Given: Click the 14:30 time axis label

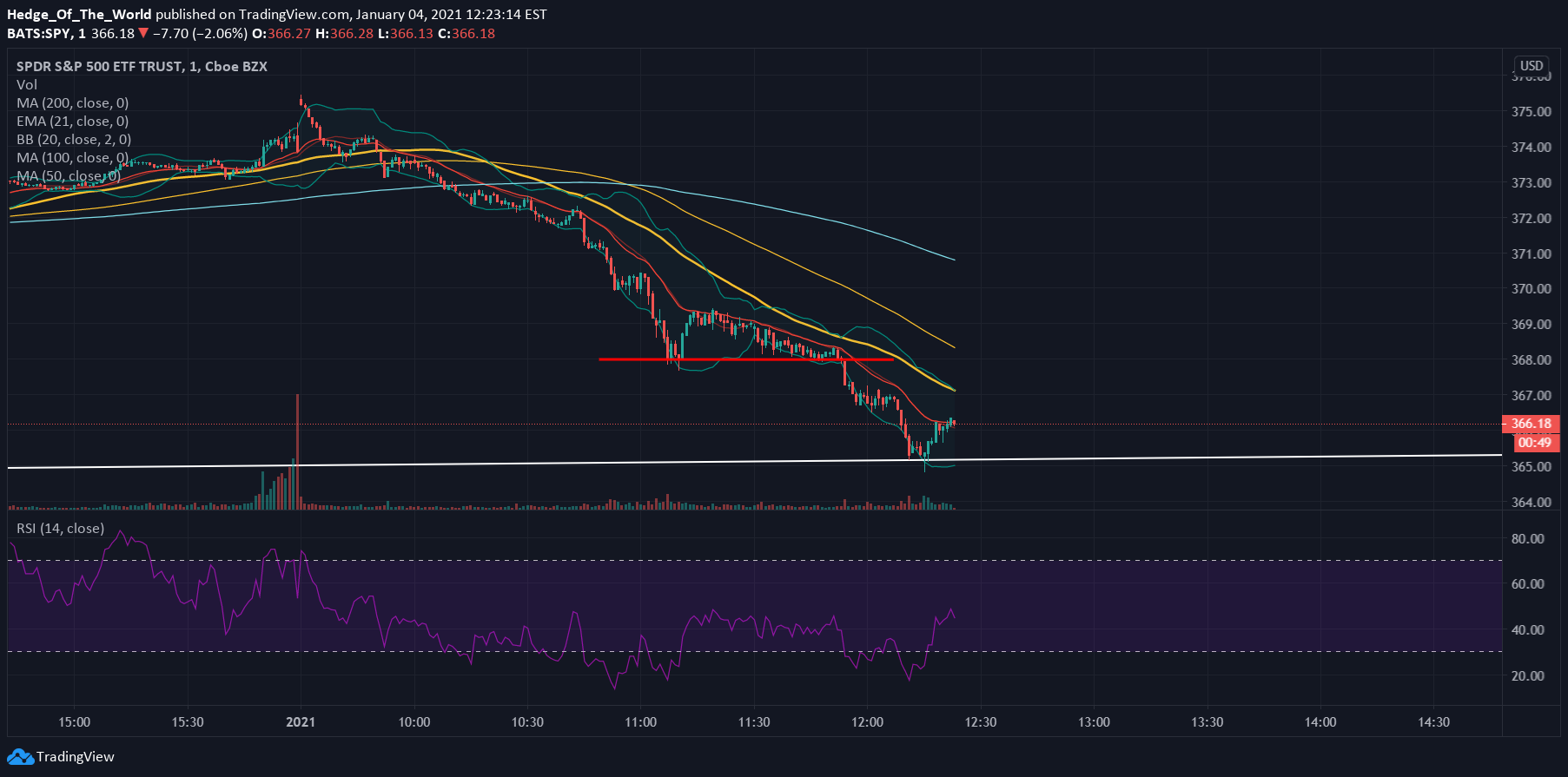Looking at the screenshot, I should [x=1433, y=721].
